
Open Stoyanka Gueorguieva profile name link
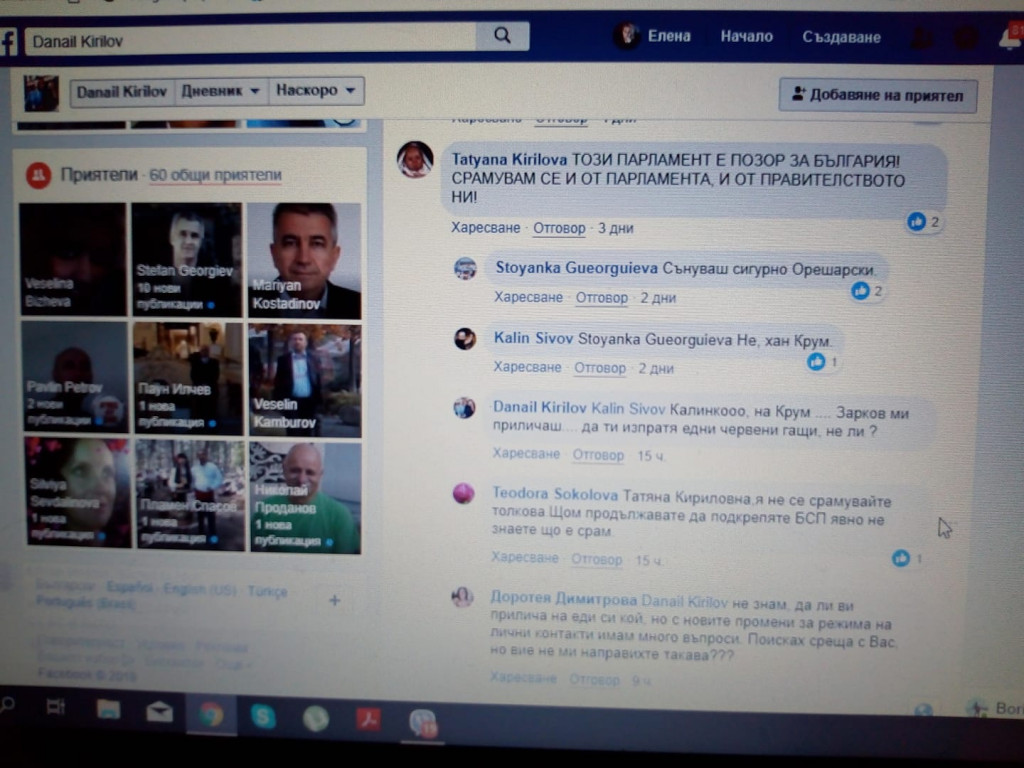pyautogui.click(x=577, y=268)
